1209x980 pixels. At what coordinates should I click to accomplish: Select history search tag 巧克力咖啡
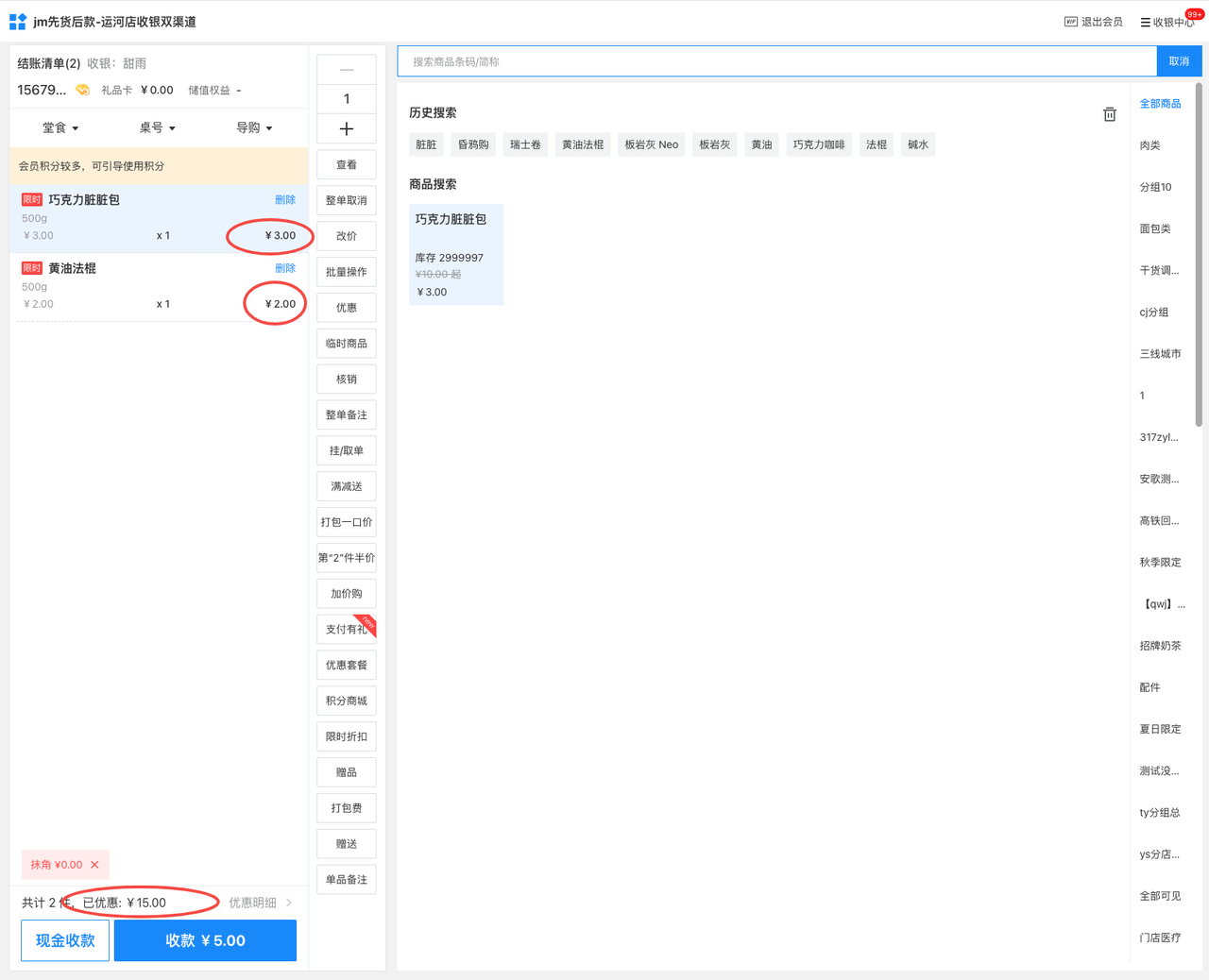click(x=819, y=144)
